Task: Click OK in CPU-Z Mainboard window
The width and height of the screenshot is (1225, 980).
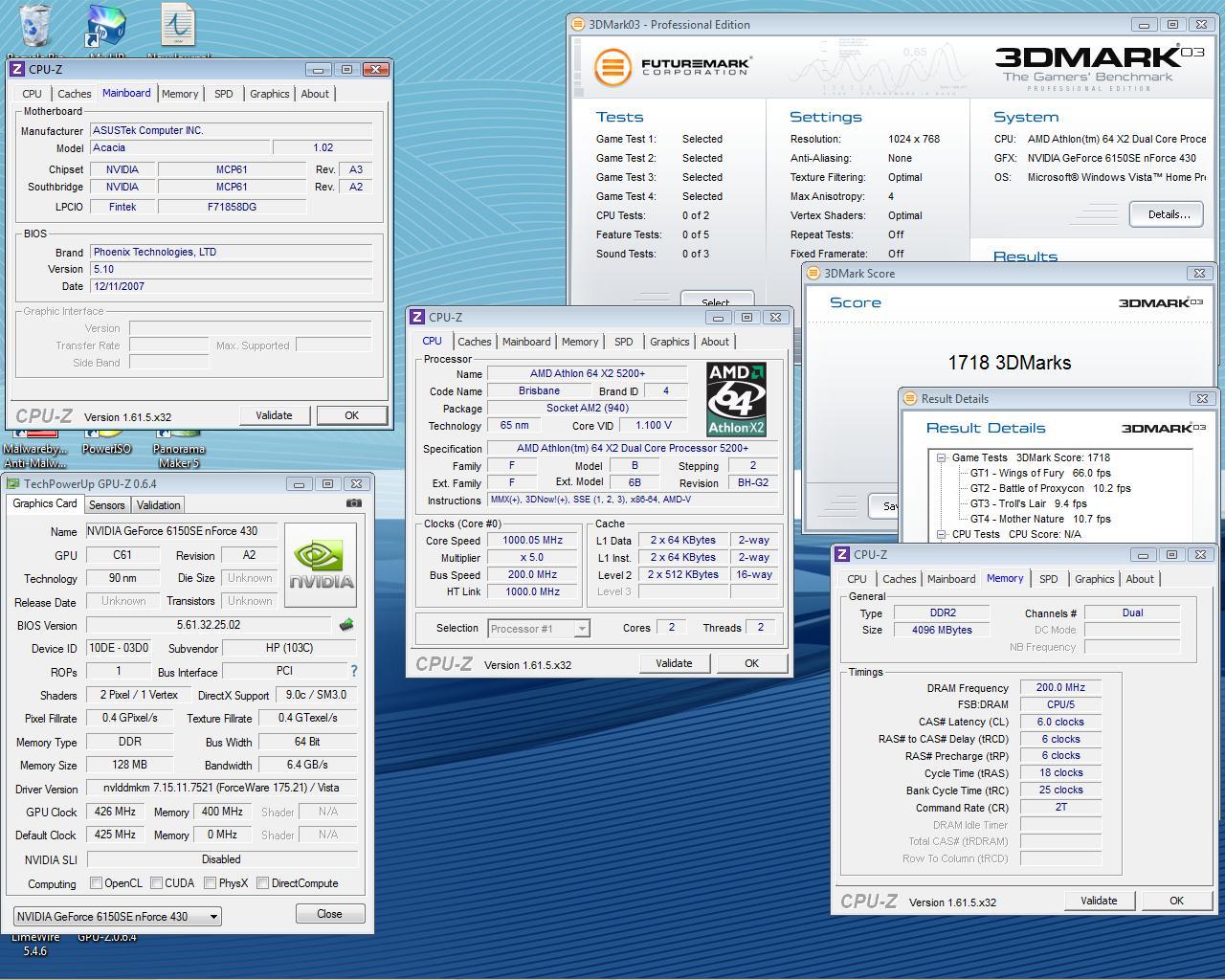Action: click(x=351, y=415)
